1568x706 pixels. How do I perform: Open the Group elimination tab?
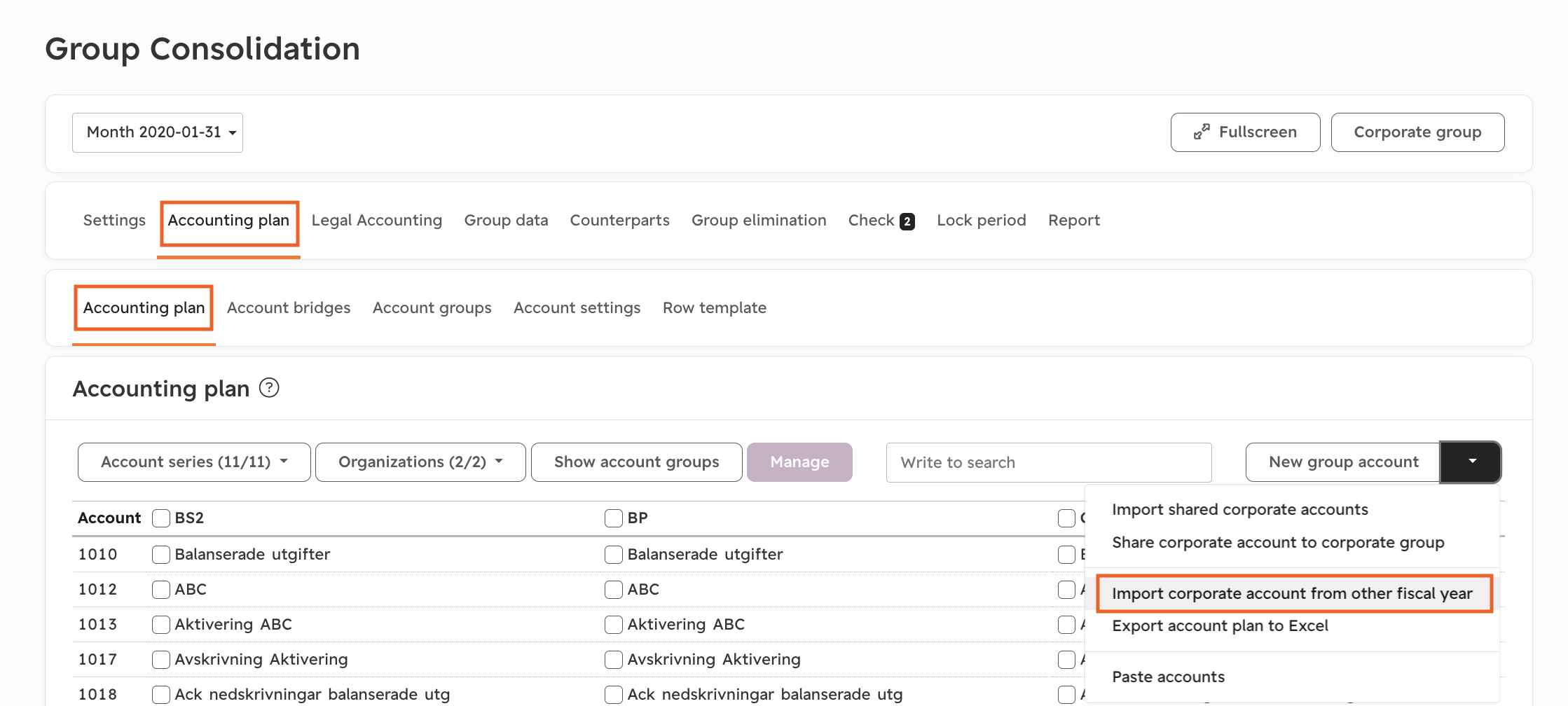[759, 221]
